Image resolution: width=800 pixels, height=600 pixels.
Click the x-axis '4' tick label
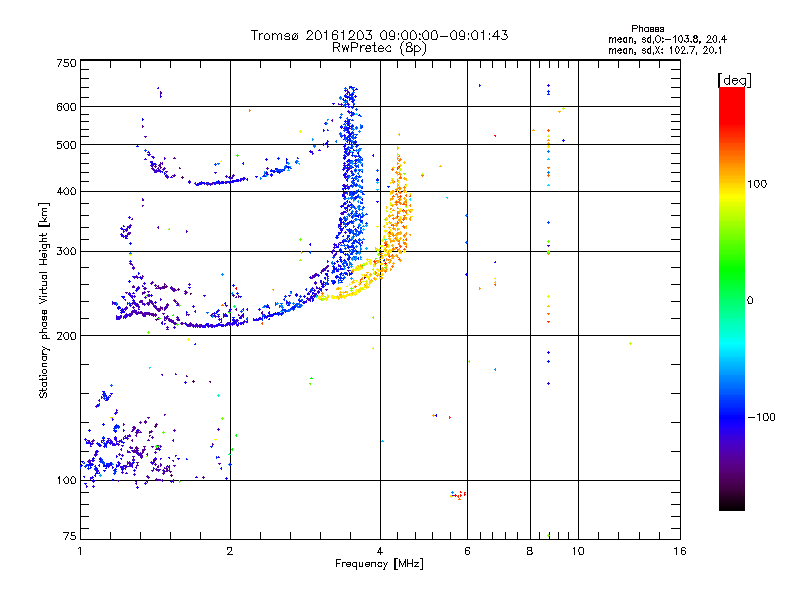380,551
